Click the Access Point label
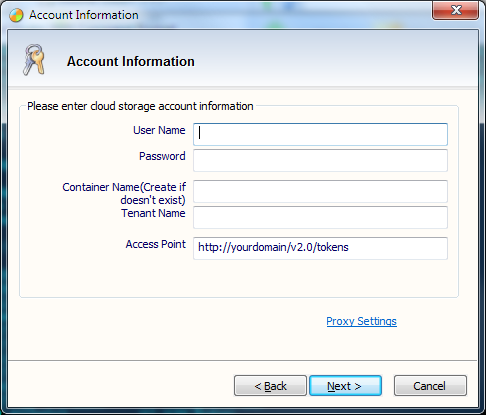Viewport: 486px width, 415px height. pos(156,244)
